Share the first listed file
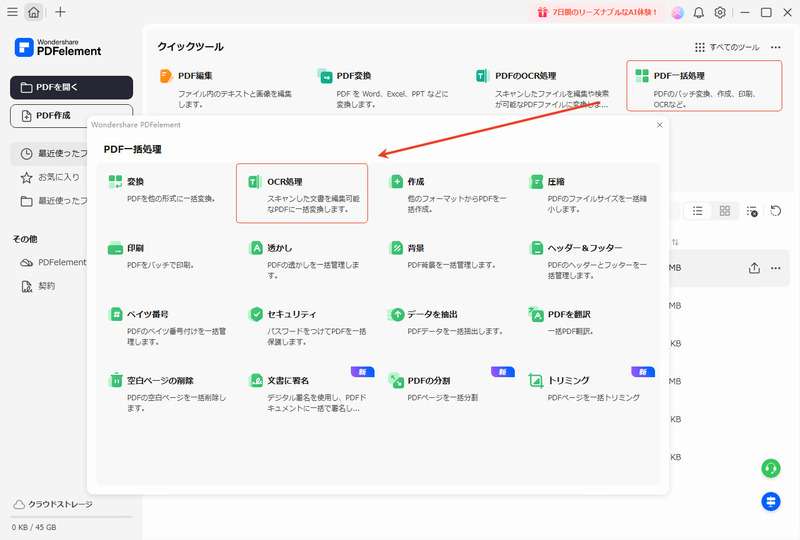This screenshot has width=800, height=540. pyautogui.click(x=754, y=268)
